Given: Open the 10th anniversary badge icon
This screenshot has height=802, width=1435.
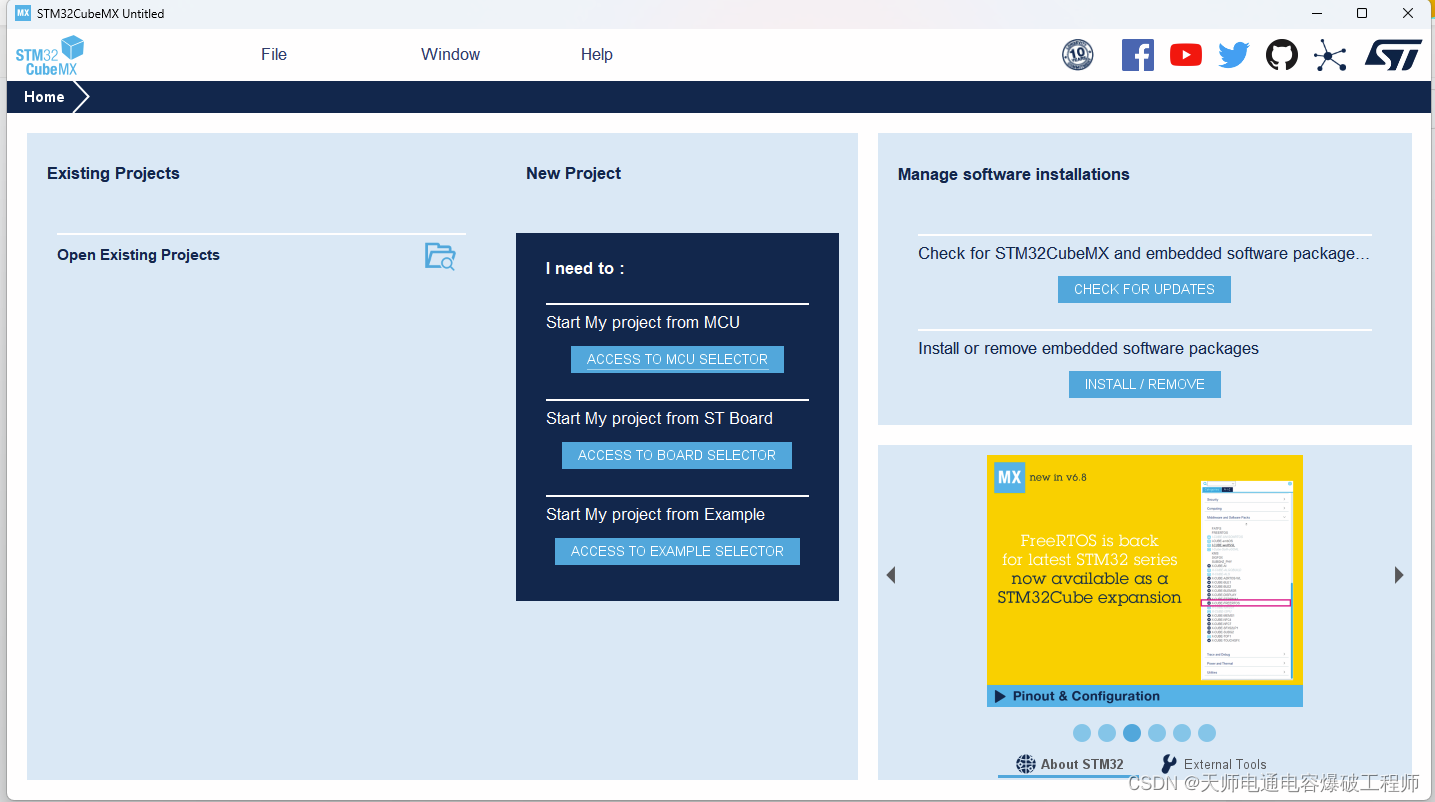Looking at the screenshot, I should click(1077, 55).
